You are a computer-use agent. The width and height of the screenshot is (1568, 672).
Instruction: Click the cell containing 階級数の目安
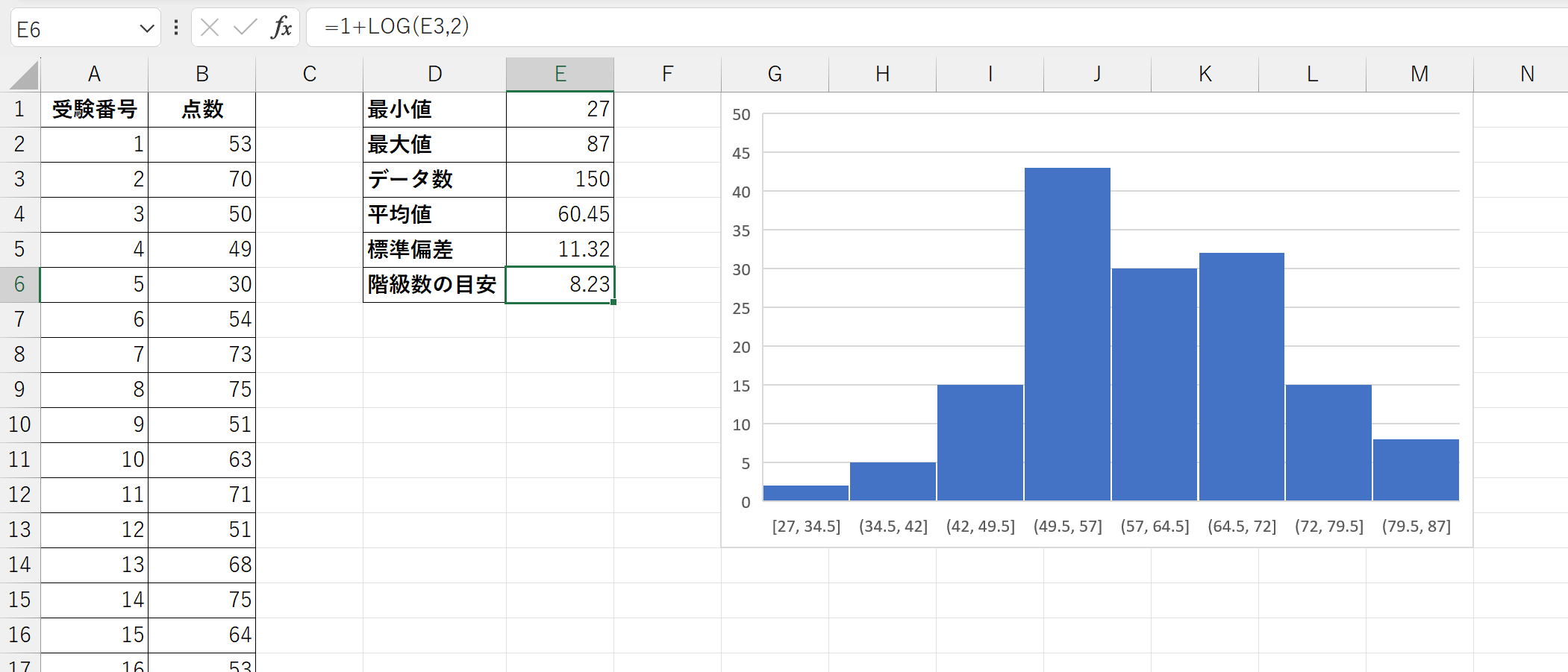click(434, 284)
